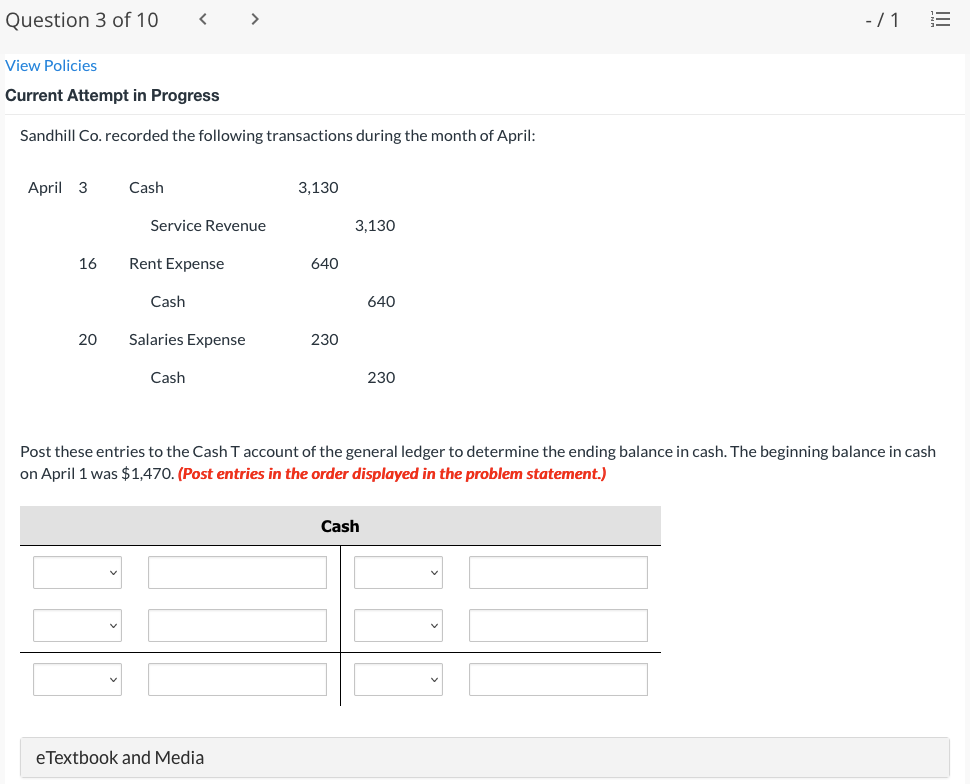The width and height of the screenshot is (970, 784).
Task: Click the date '20' in journal
Action: [x=87, y=340]
